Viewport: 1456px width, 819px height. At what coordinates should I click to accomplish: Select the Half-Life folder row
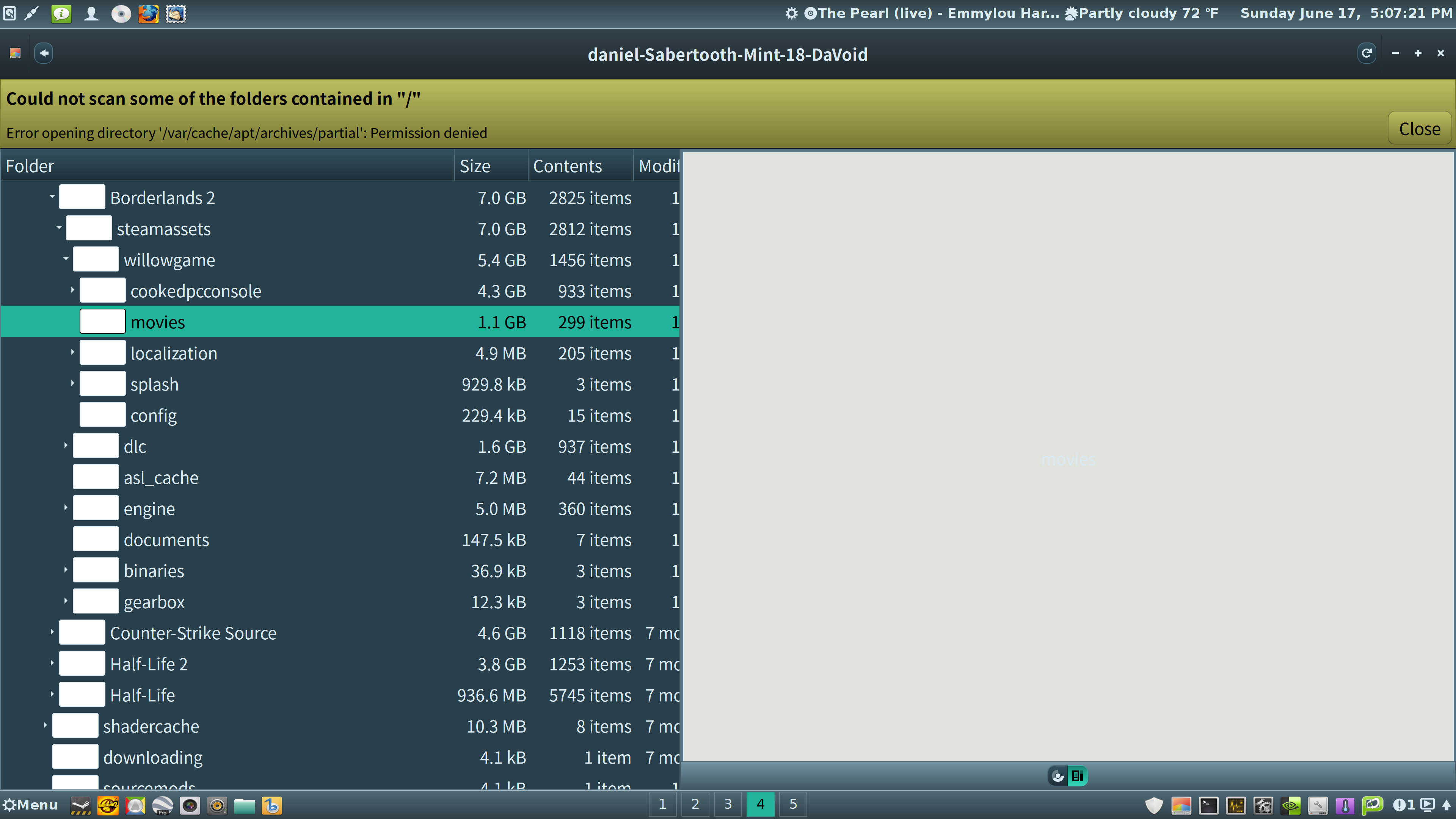(340, 695)
